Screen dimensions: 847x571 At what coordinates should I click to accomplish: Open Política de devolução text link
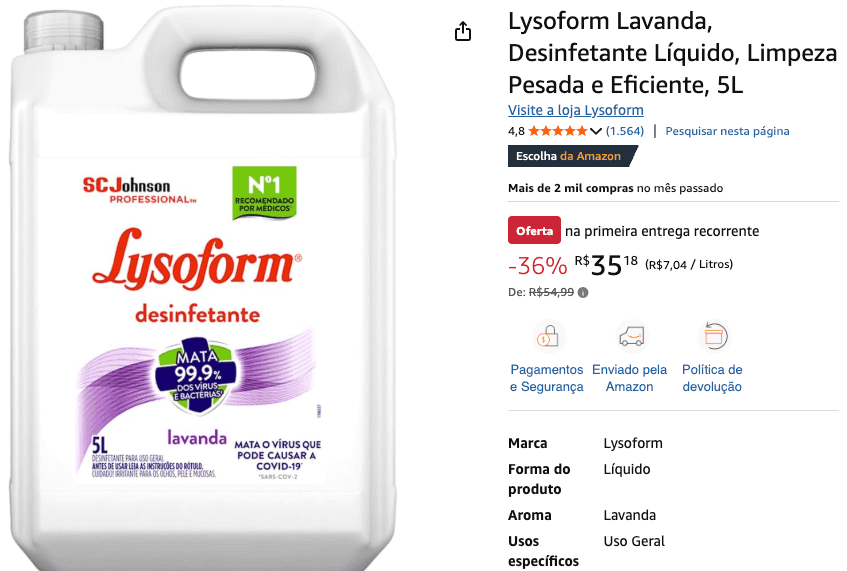click(712, 378)
